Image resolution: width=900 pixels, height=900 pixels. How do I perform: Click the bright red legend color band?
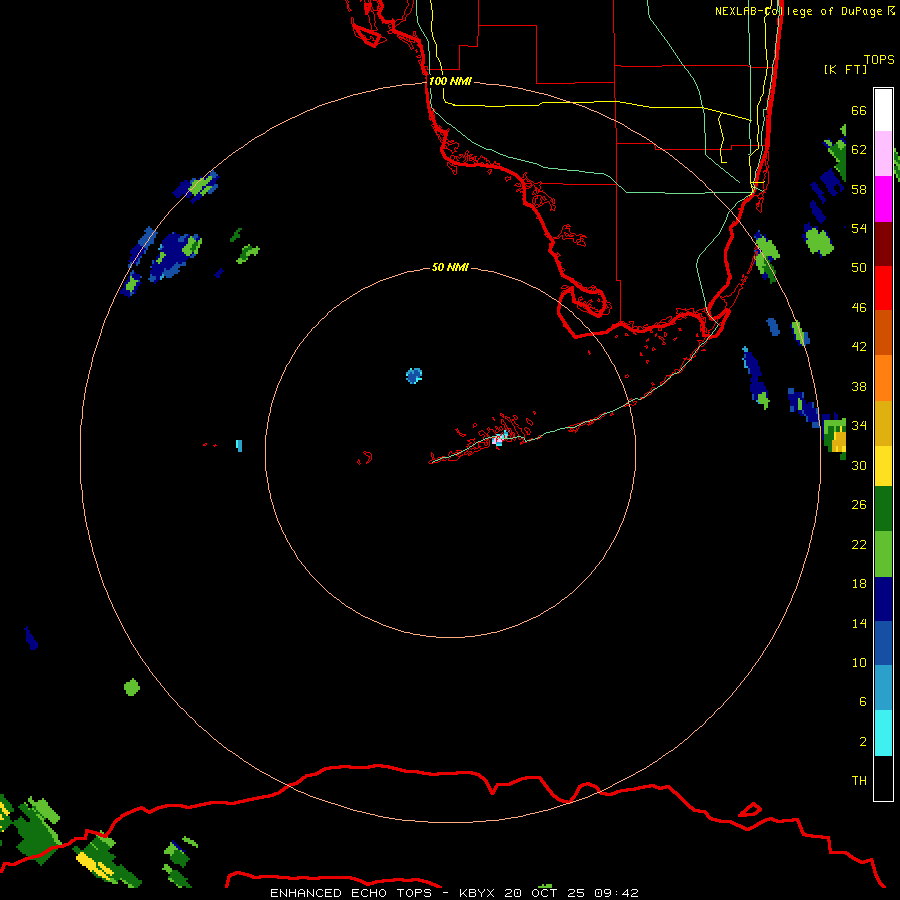[x=883, y=288]
